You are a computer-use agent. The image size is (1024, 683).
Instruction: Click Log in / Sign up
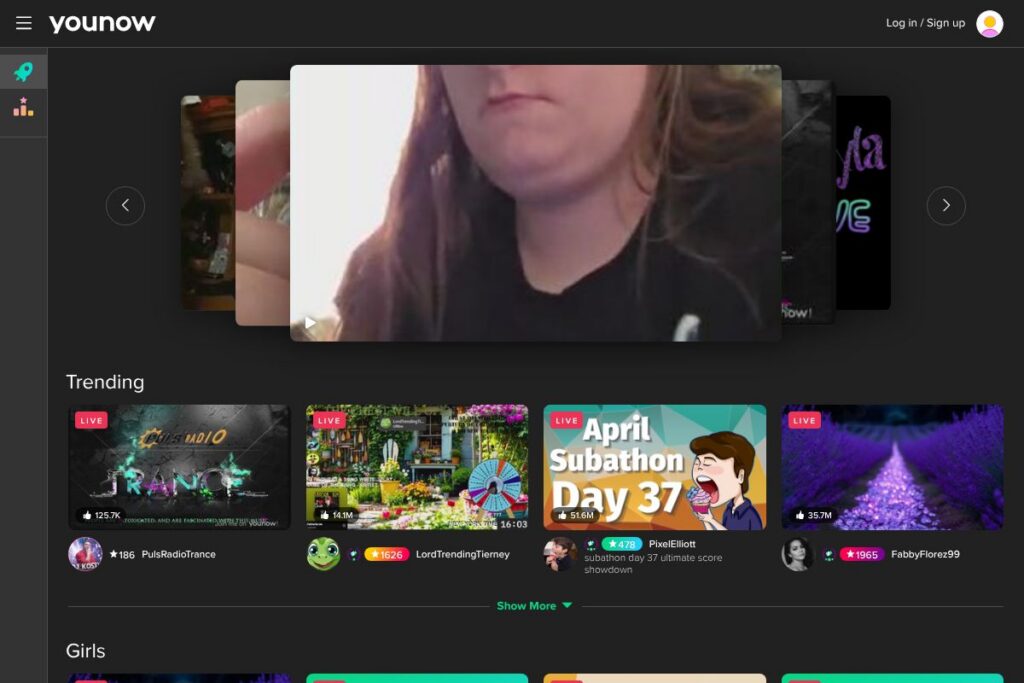pos(925,23)
